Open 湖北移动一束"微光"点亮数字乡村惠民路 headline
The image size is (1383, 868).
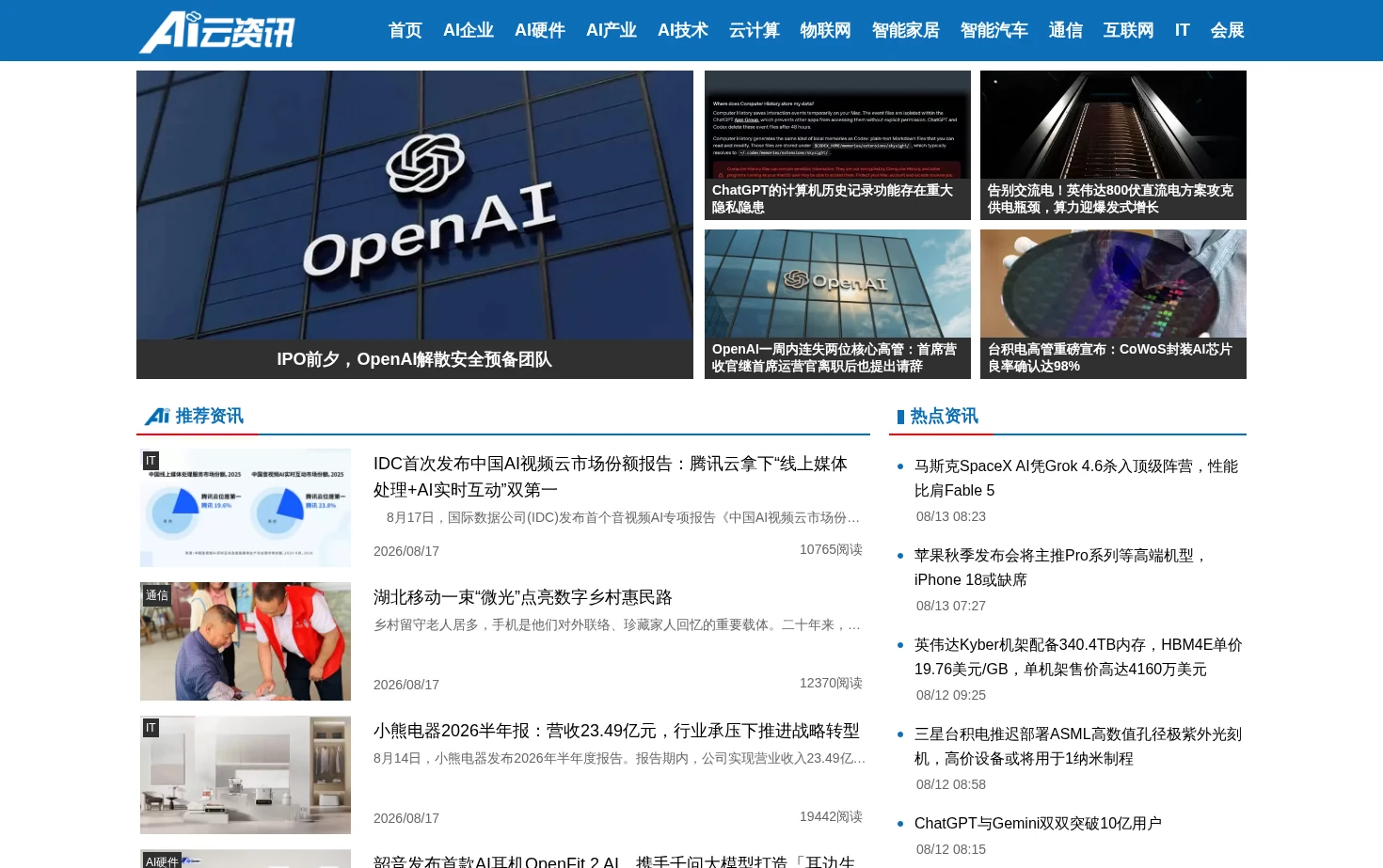(523, 597)
